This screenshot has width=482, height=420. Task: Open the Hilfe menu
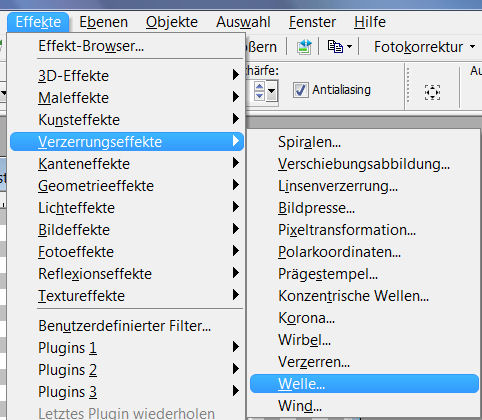(x=370, y=22)
